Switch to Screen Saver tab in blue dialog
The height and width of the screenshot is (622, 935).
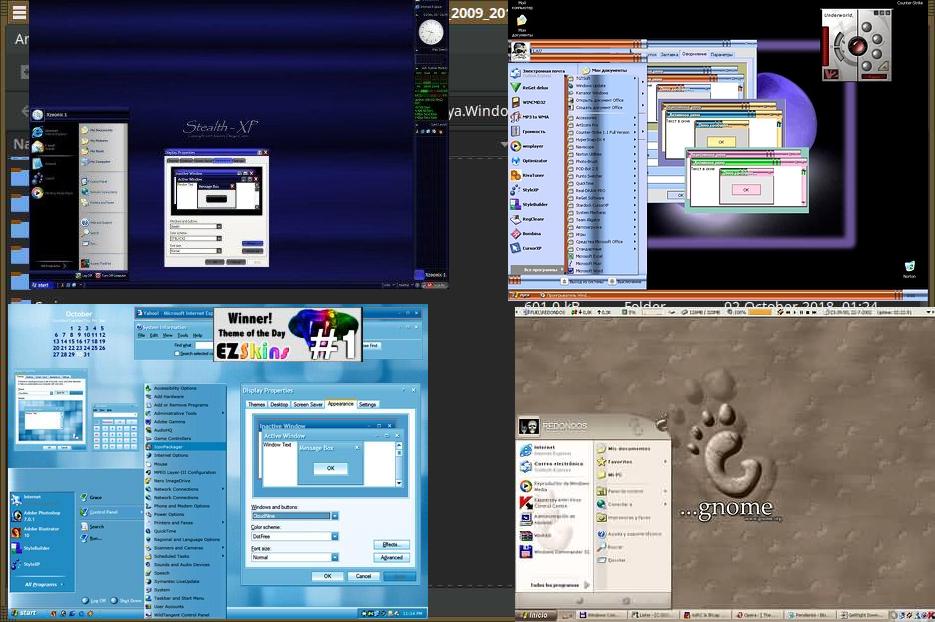[x=308, y=404]
